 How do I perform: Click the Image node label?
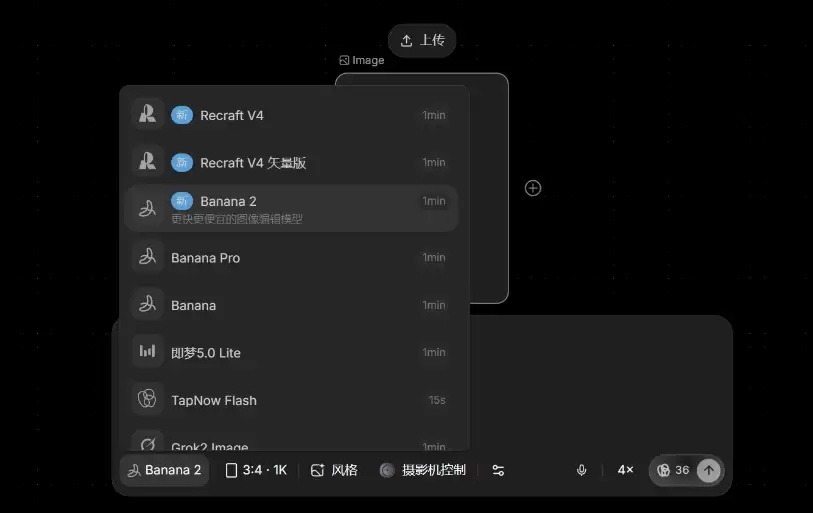(368, 60)
